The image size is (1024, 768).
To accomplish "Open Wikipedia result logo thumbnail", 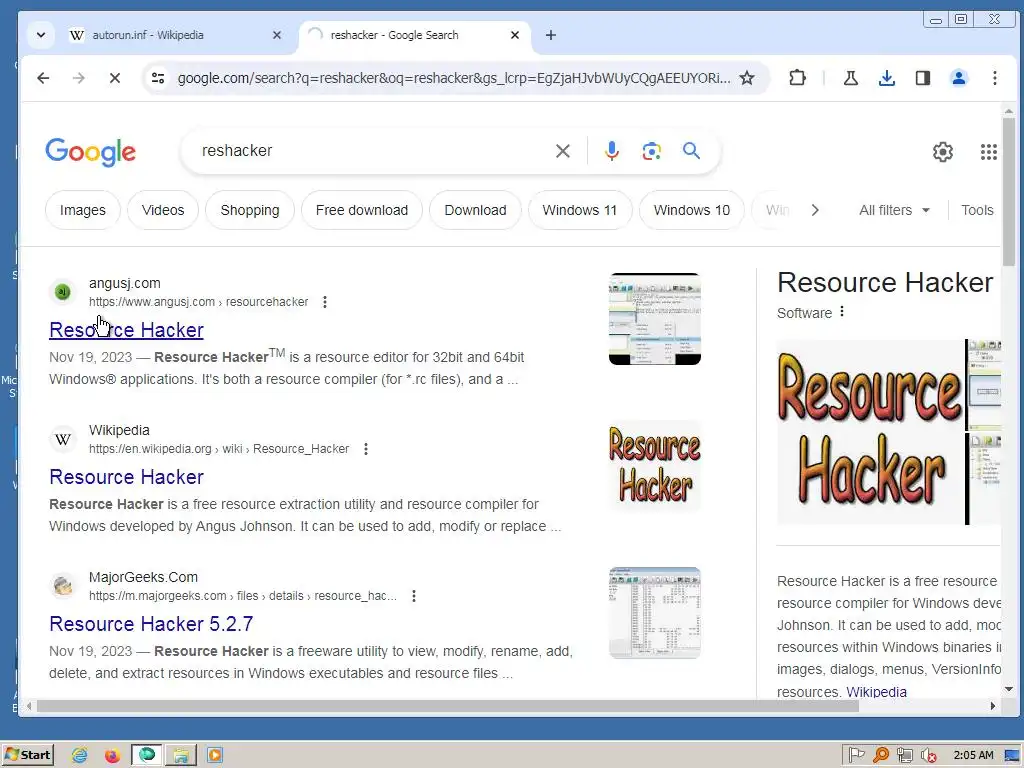I will click(x=654, y=466).
